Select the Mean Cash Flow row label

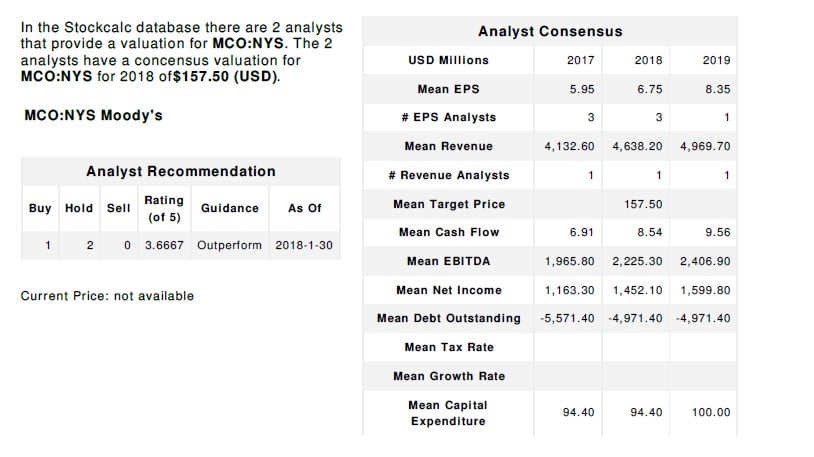click(448, 232)
